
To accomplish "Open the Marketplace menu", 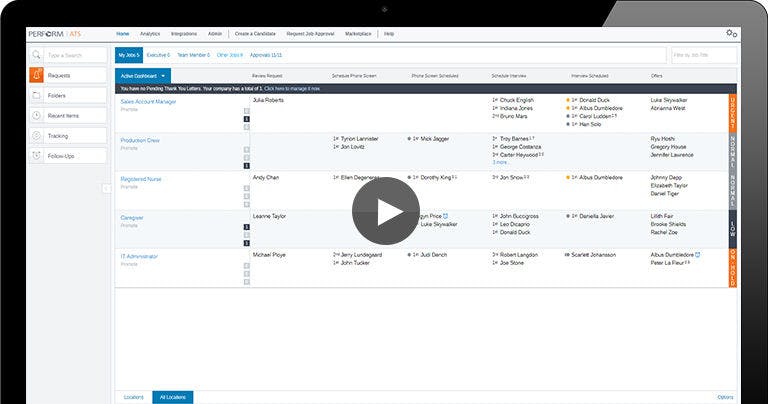I will [x=358, y=34].
